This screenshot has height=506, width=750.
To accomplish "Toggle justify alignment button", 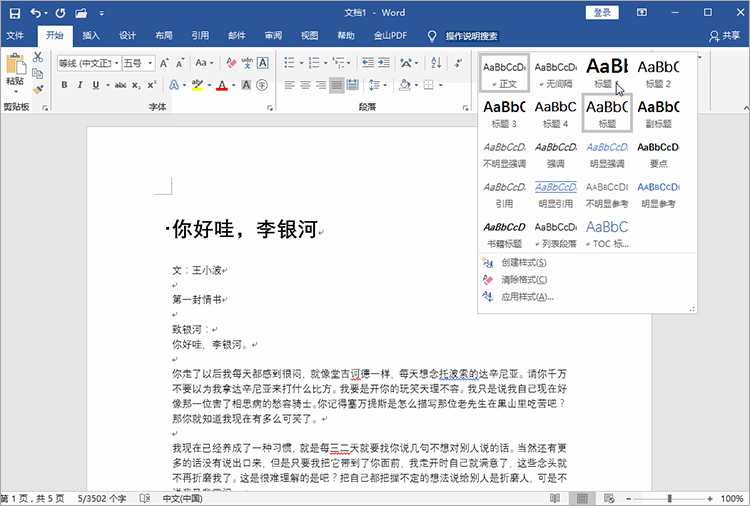I will (x=337, y=85).
